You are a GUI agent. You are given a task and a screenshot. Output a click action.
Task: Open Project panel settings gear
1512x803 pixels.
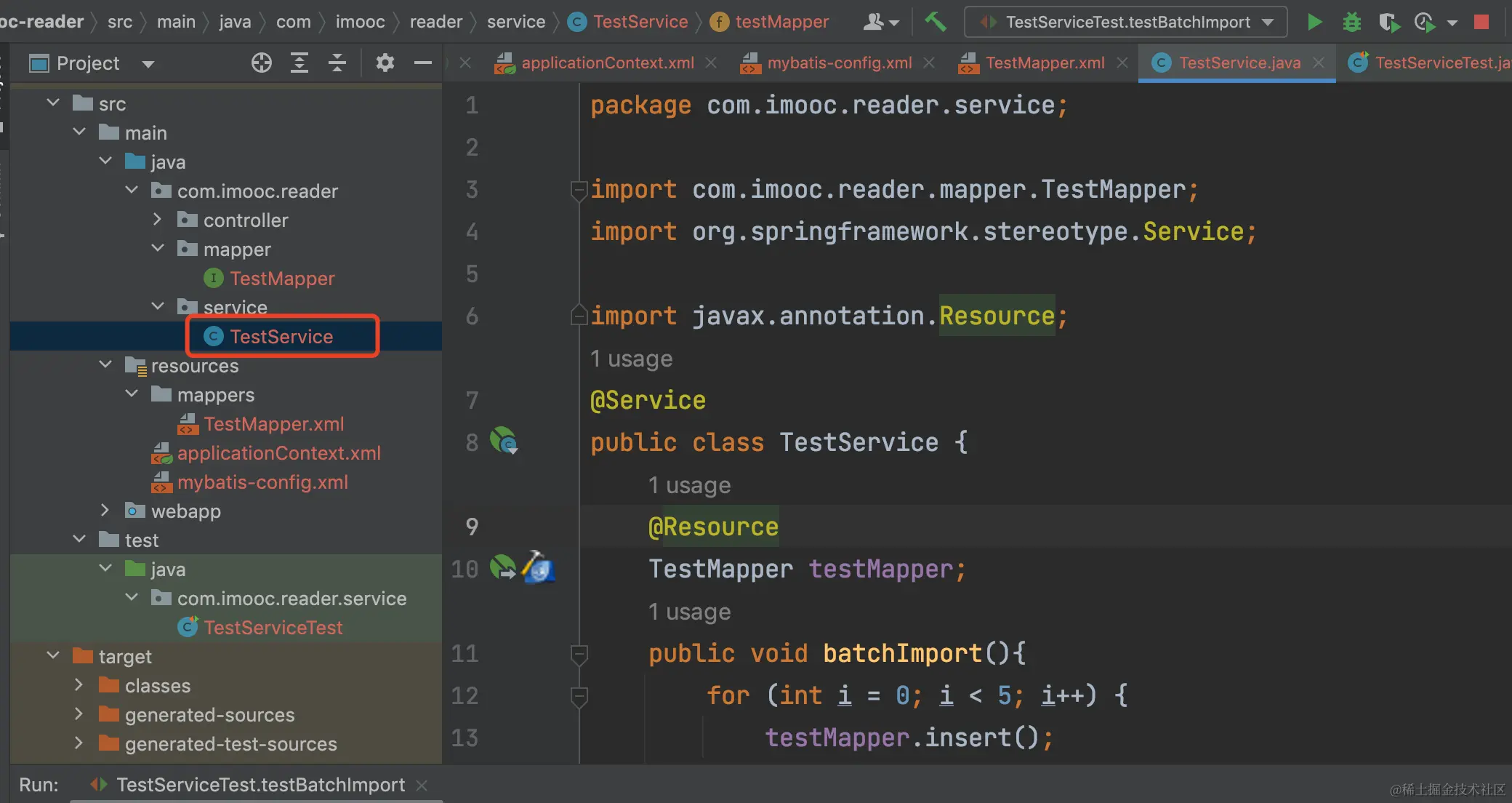pyautogui.click(x=385, y=63)
